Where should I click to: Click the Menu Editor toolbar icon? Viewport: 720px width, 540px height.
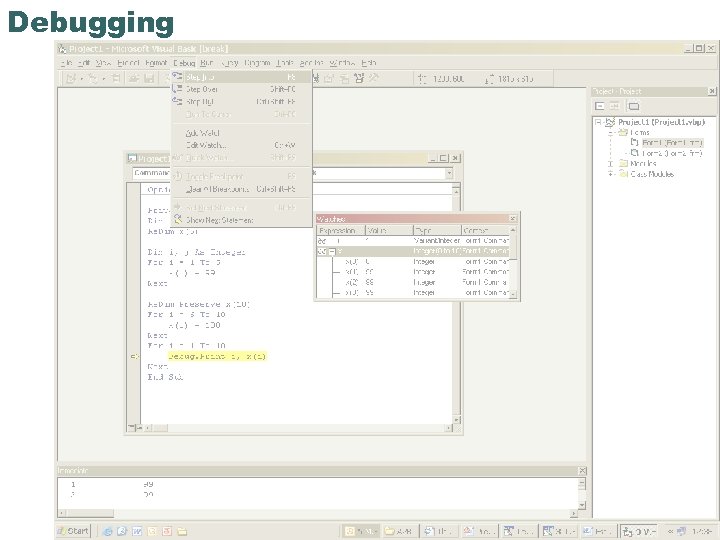tap(116, 79)
